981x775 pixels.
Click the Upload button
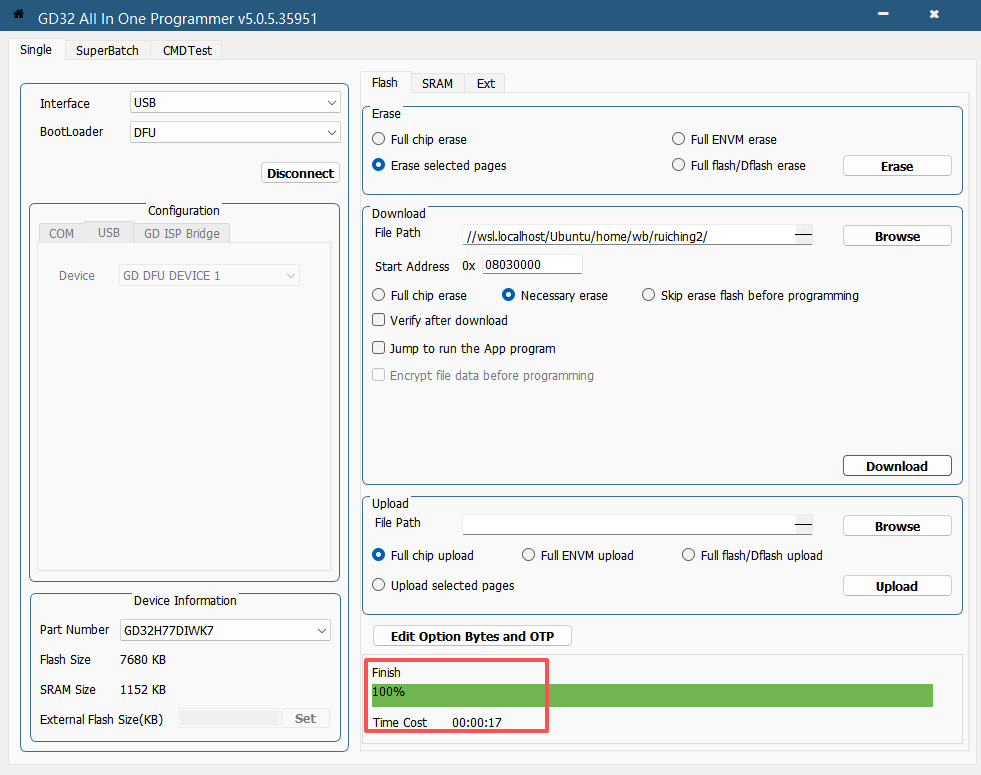click(897, 586)
